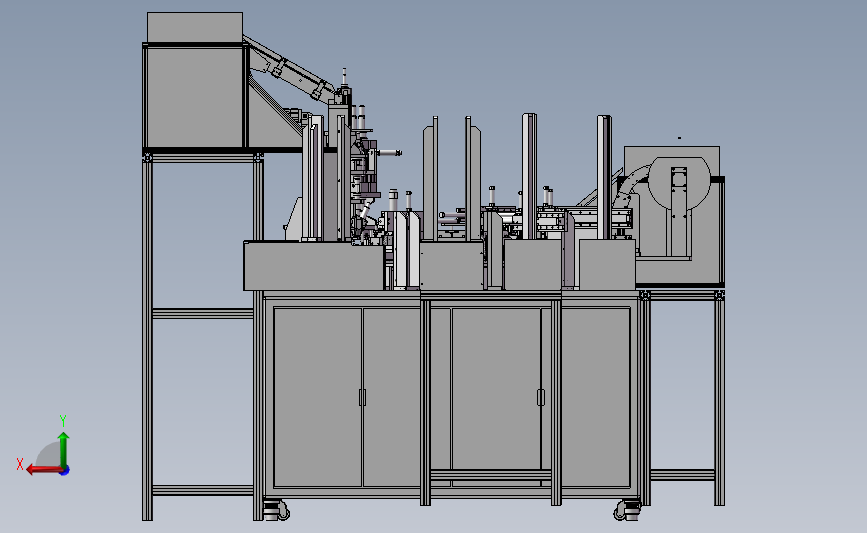
Task: Select the large hopper bin body on the elevated stand
Action: [195, 96]
